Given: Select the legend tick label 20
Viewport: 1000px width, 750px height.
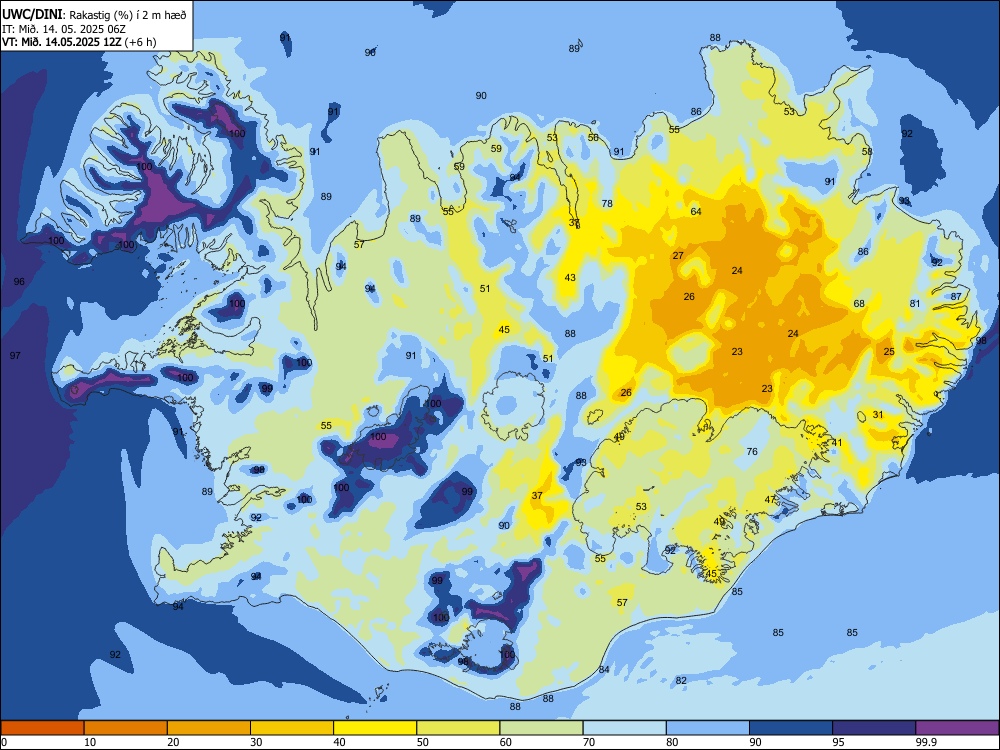Looking at the screenshot, I should pyautogui.click(x=173, y=742).
